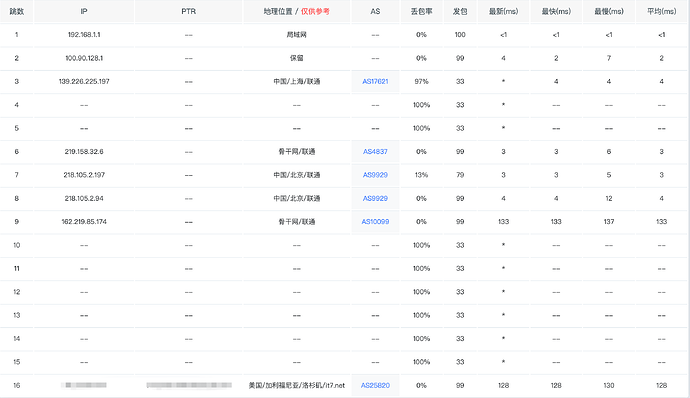Click the 美国/加利福尼亚/洛杉矶/it7.net location cell
Image resolution: width=690 pixels, height=398 pixels.
click(x=297, y=385)
